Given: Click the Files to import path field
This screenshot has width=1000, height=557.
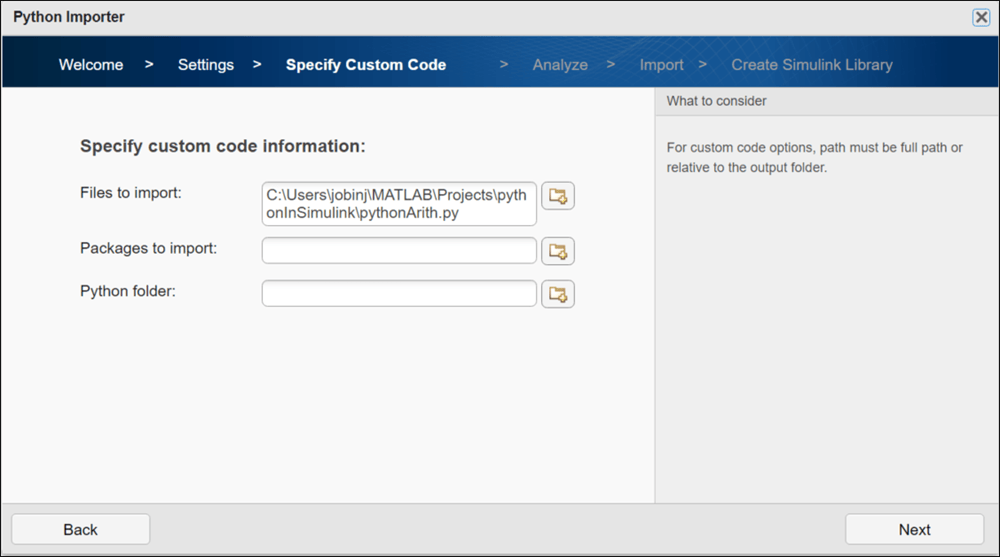Looking at the screenshot, I should tap(399, 204).
